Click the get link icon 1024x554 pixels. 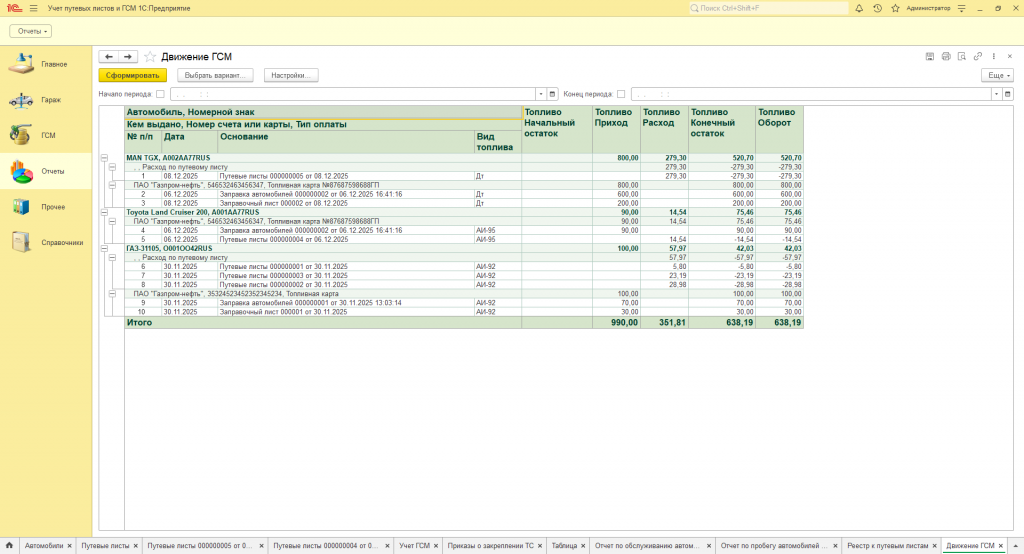pyautogui.click(x=977, y=56)
